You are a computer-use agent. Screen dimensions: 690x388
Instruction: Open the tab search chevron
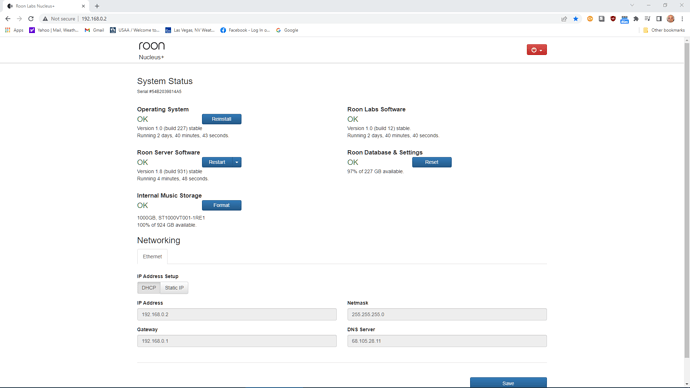coord(632,6)
